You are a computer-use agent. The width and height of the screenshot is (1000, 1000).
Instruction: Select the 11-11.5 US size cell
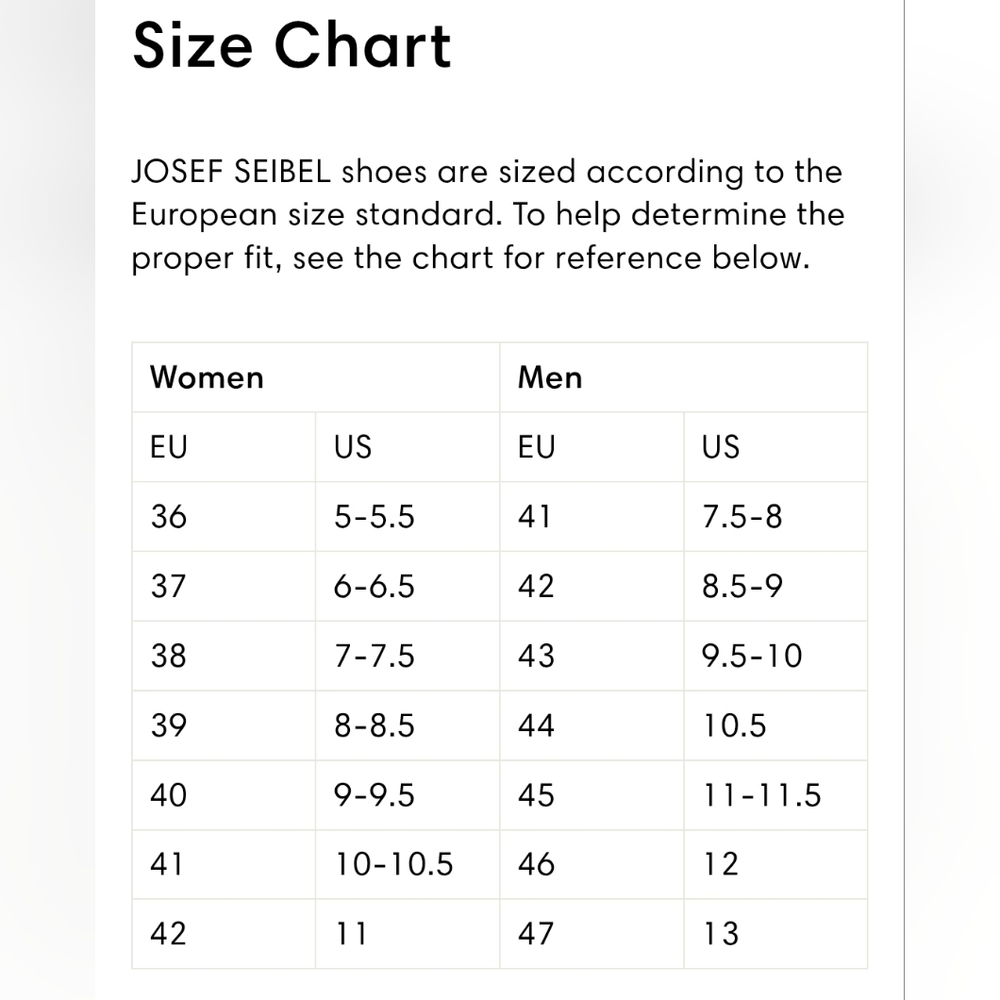click(776, 795)
